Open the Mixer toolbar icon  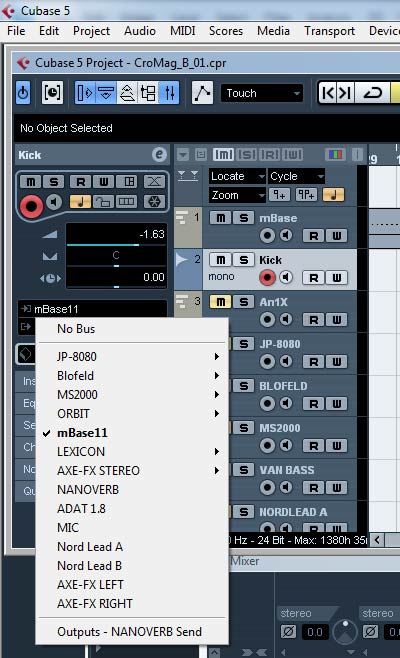click(170, 92)
